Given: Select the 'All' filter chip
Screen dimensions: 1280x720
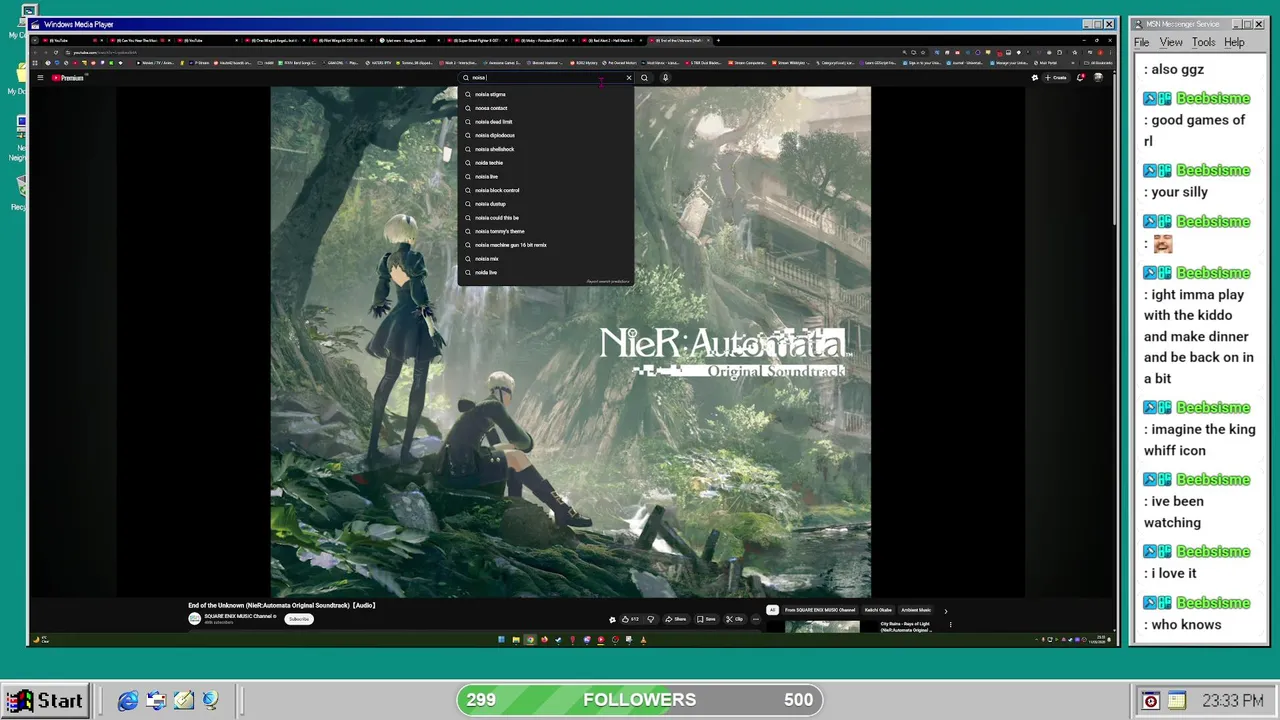Looking at the screenshot, I should point(772,610).
